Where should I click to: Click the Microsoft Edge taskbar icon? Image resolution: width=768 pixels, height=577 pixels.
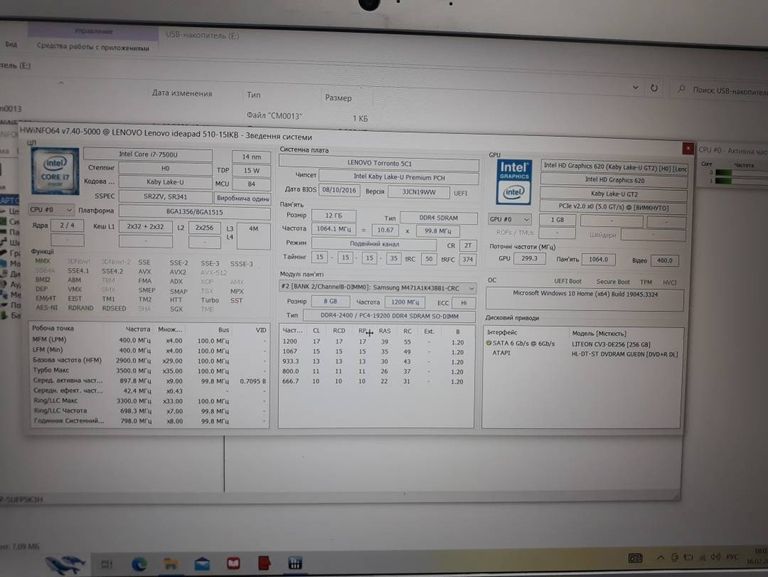[x=140, y=563]
